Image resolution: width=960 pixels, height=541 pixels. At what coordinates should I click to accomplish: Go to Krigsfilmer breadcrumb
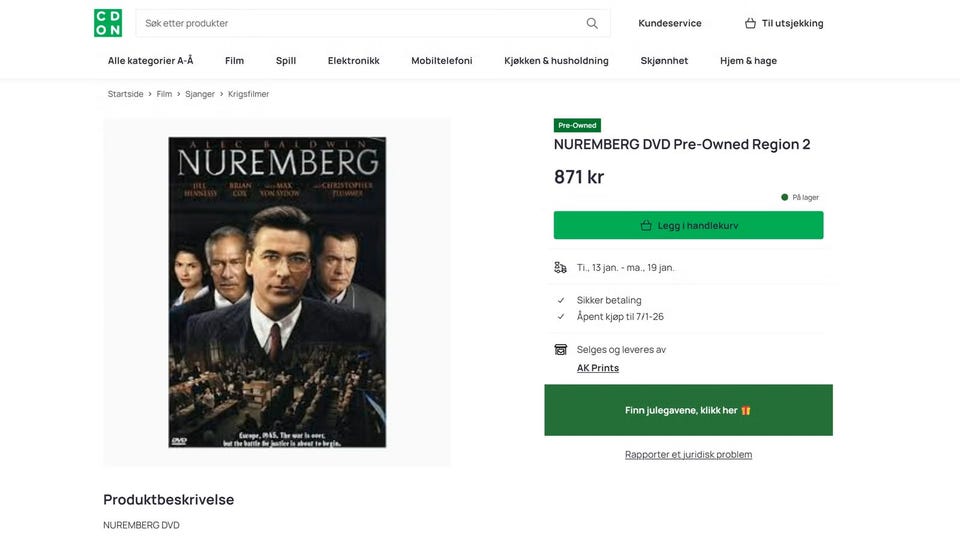[x=249, y=94]
